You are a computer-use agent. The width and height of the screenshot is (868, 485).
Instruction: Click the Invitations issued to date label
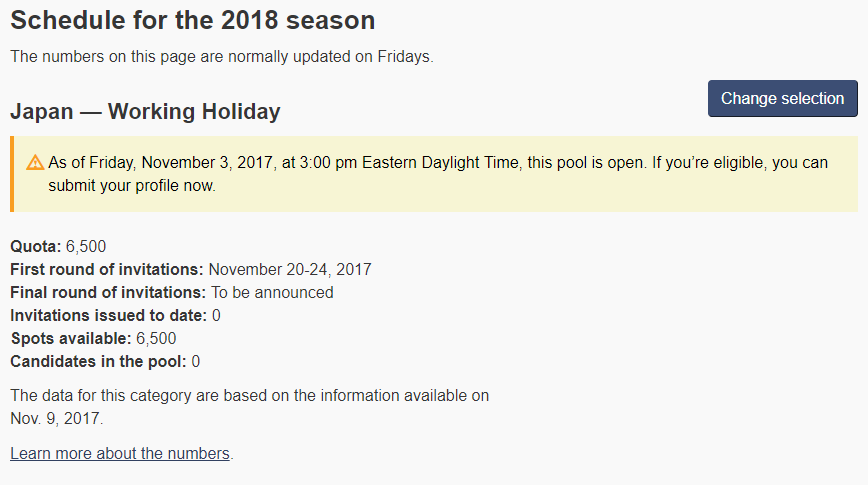(x=108, y=316)
